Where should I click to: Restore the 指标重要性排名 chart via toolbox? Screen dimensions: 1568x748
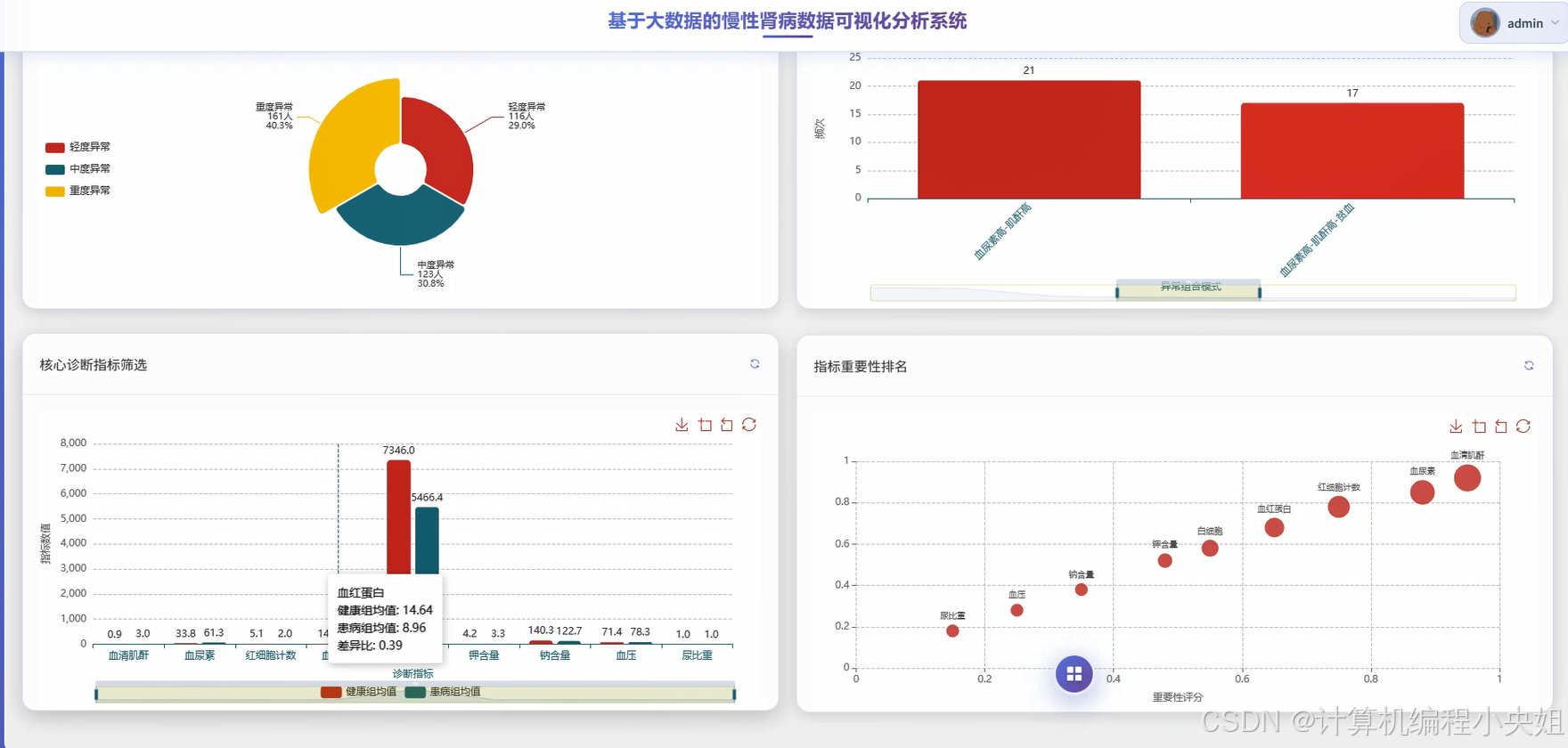(x=1523, y=427)
